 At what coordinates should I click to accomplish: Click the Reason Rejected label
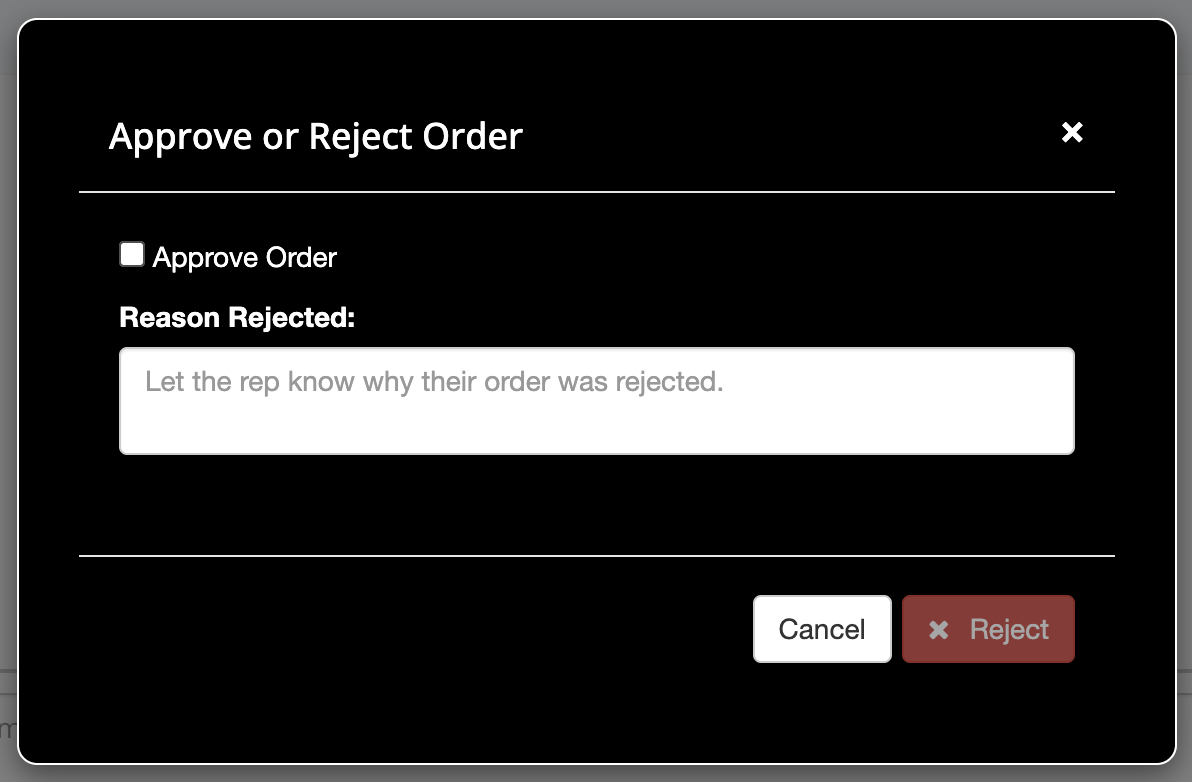coord(237,318)
